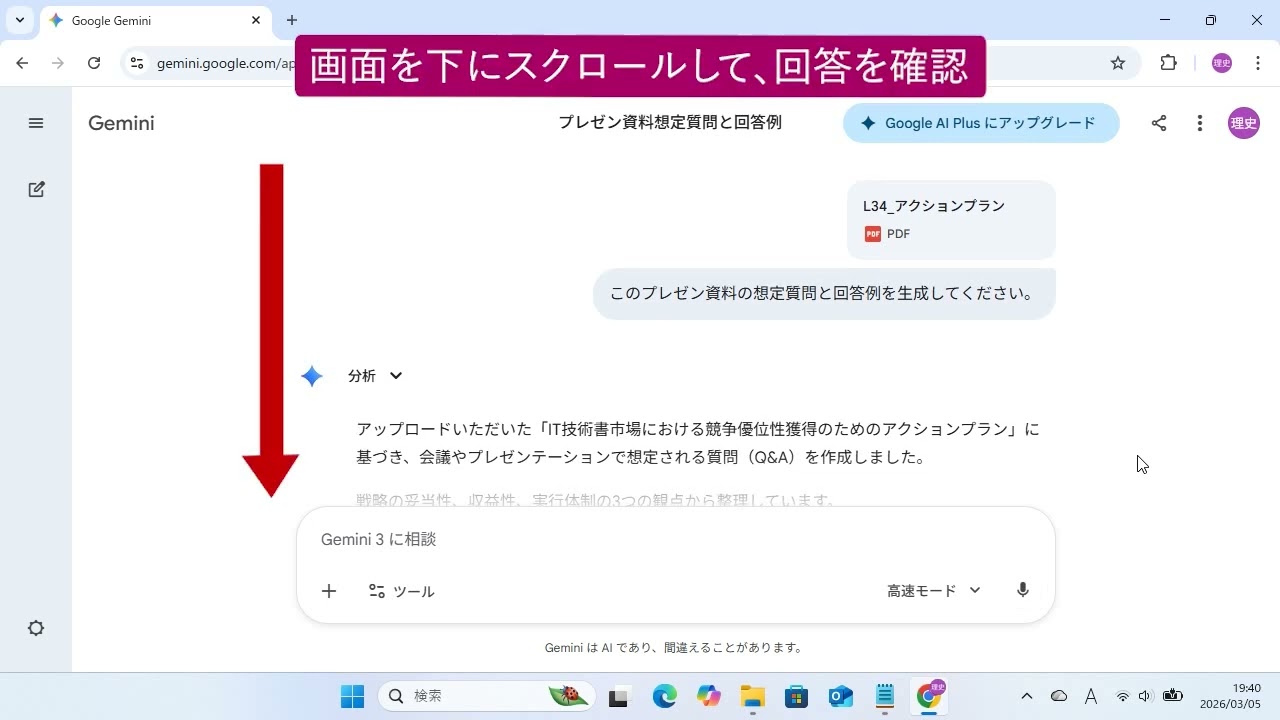The image size is (1280, 720).
Task: Click the browser address bar URL
Action: tap(225, 63)
